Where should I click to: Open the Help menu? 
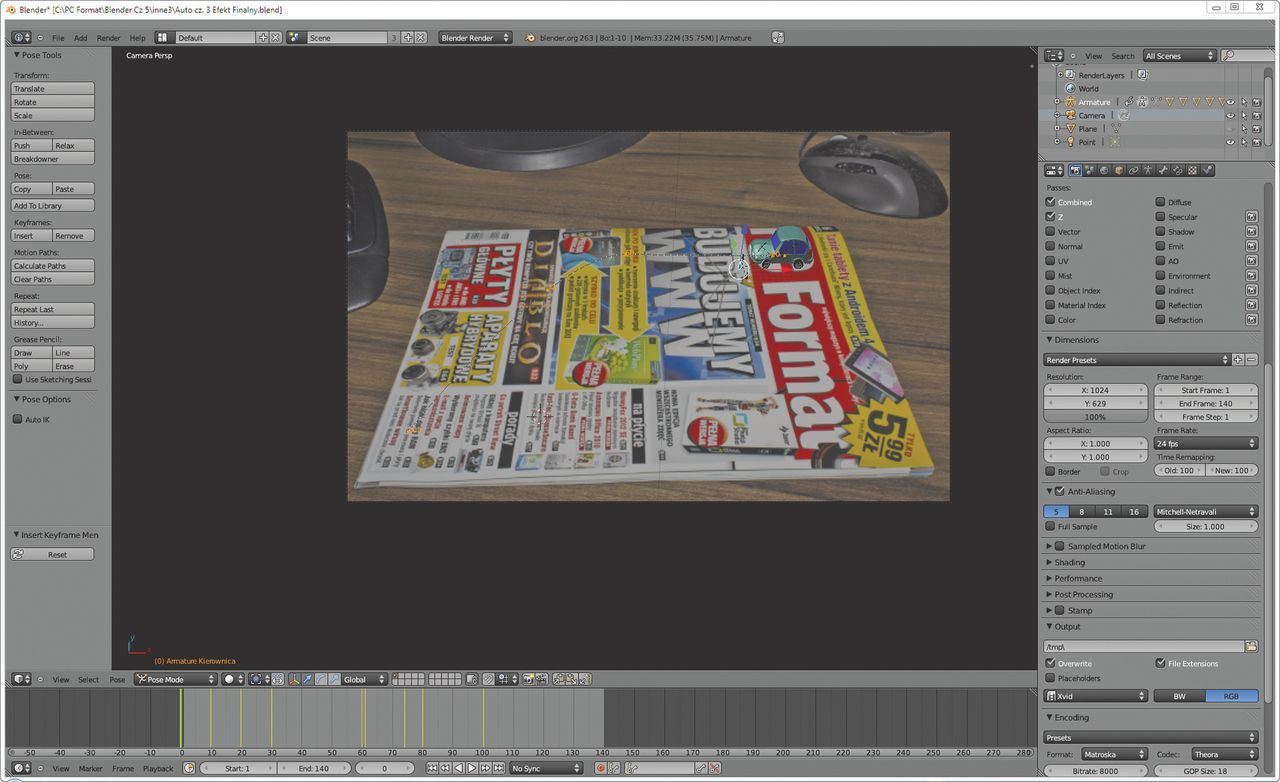(137, 38)
